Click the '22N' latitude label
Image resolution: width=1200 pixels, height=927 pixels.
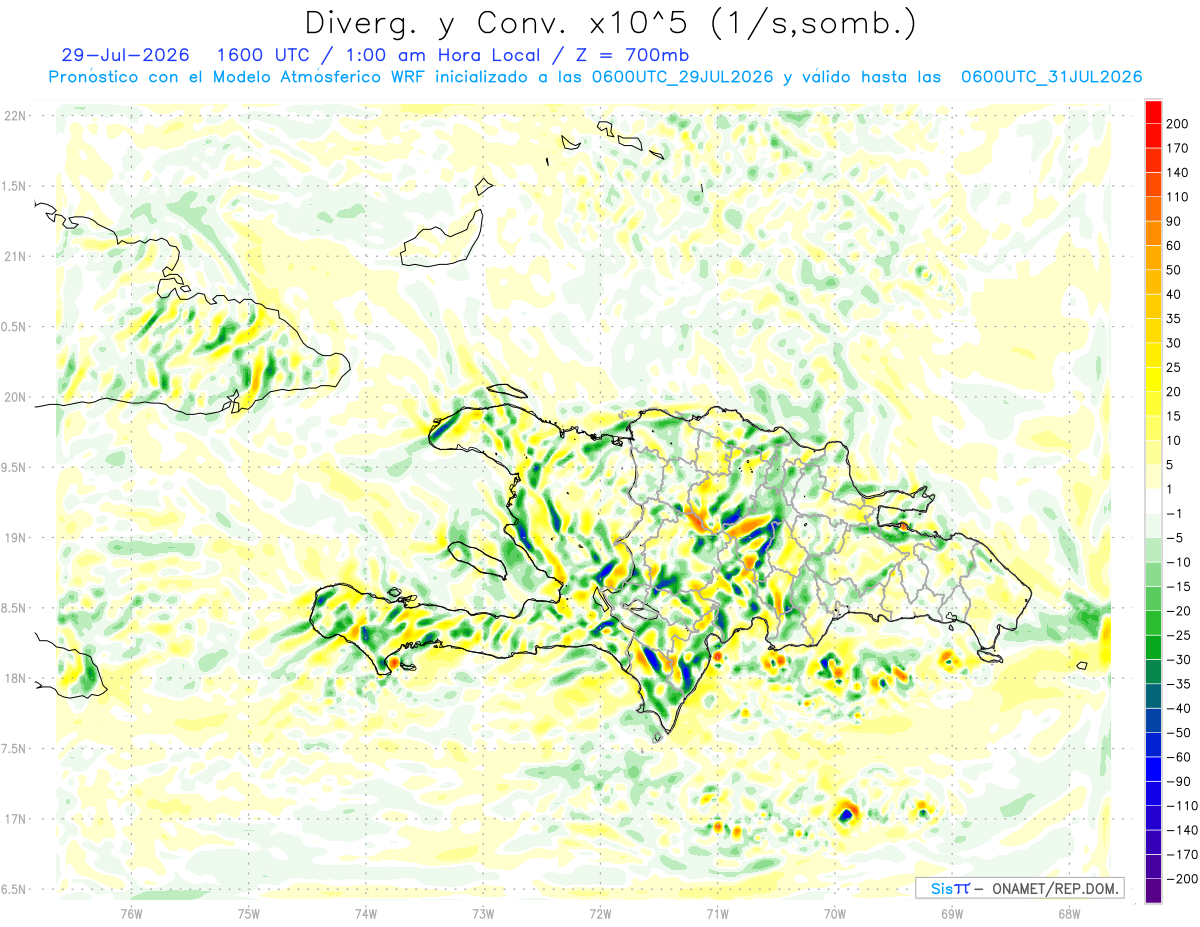coord(14,116)
